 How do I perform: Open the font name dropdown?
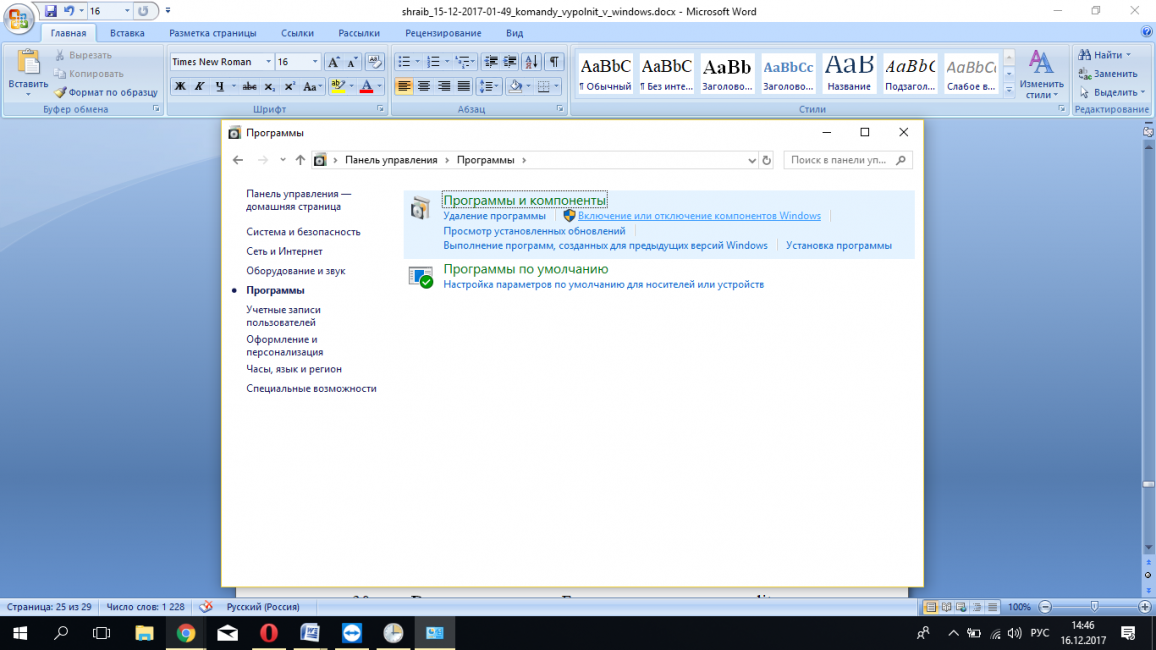(x=268, y=62)
